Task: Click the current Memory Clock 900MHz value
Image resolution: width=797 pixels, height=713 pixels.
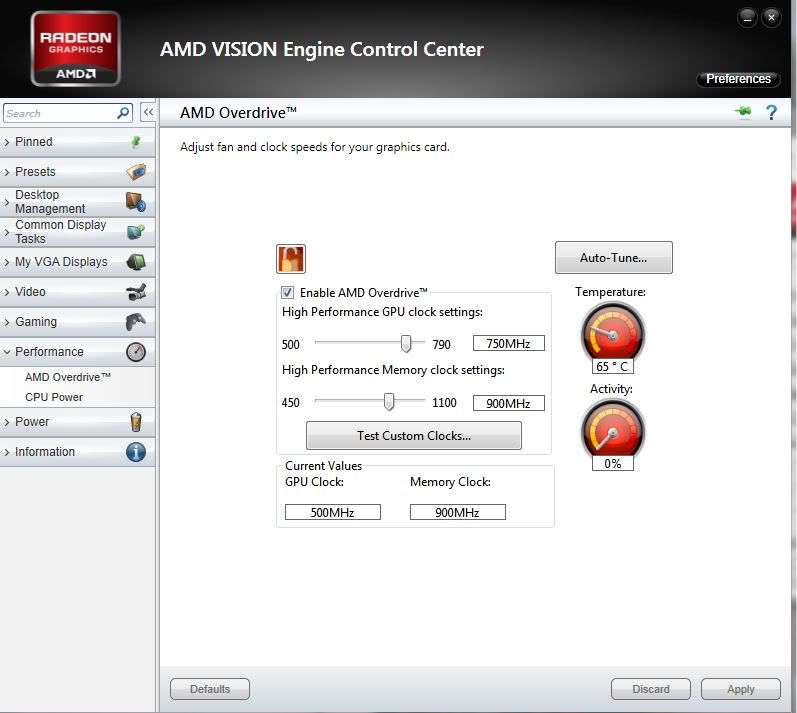Action: click(457, 512)
